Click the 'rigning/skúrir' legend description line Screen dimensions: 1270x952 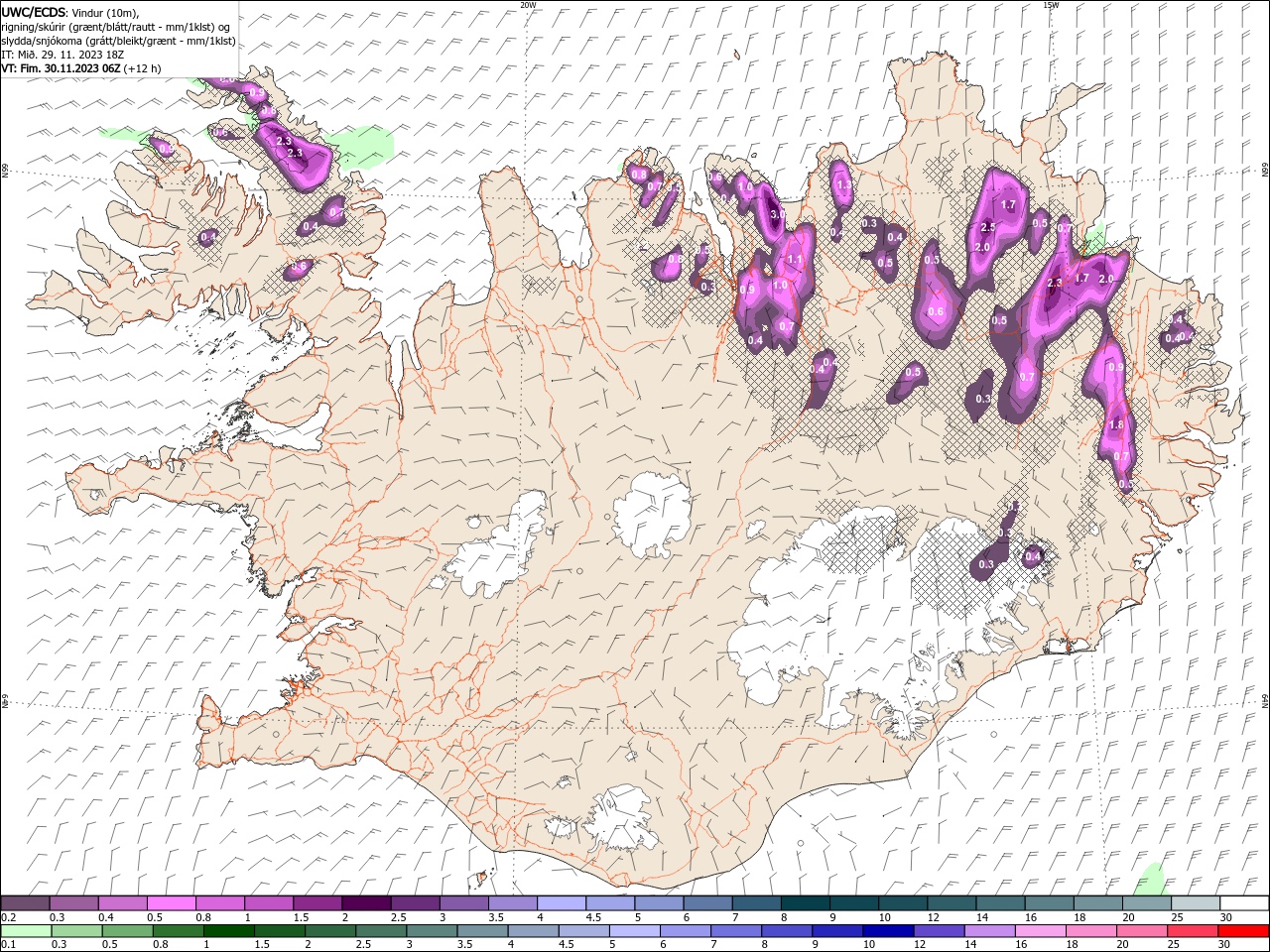pyautogui.click(x=115, y=27)
